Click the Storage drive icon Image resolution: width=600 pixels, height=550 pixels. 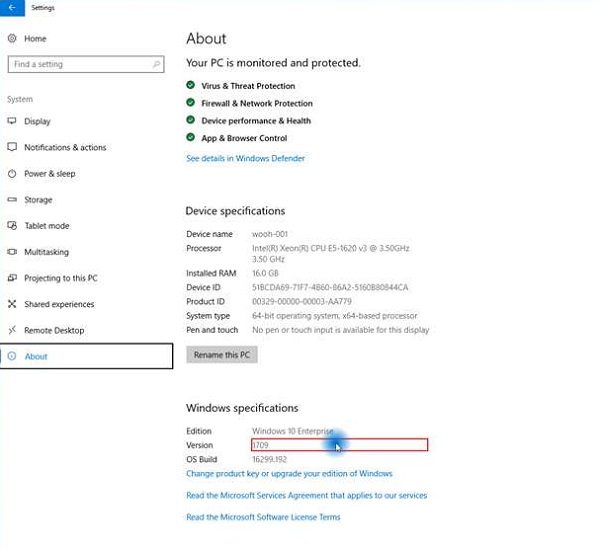(x=12, y=199)
